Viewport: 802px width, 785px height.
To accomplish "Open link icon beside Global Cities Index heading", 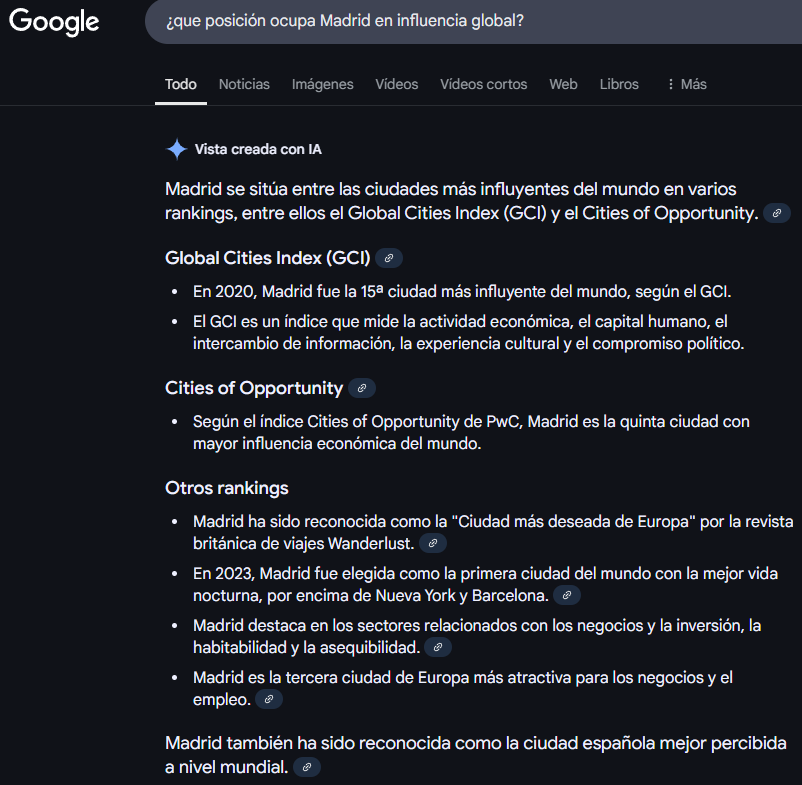I will coord(389,258).
